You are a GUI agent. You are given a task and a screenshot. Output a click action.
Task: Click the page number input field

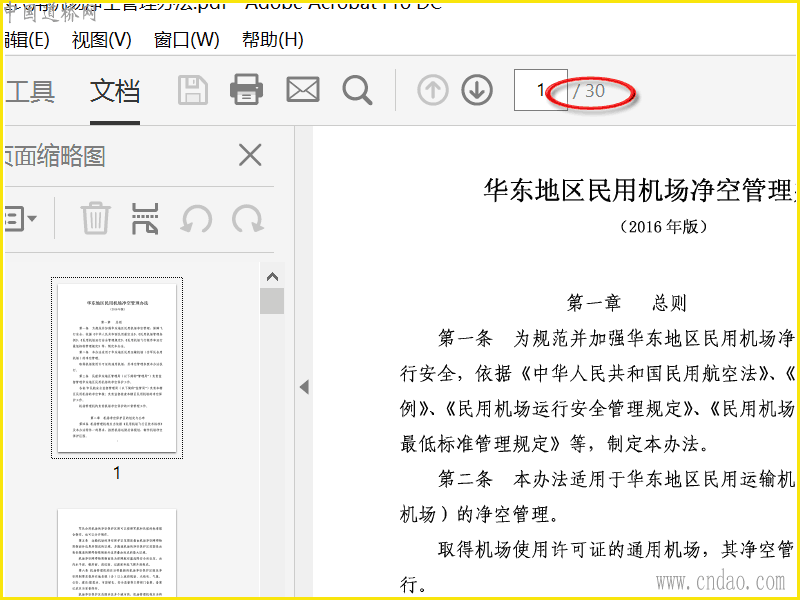(x=540, y=90)
